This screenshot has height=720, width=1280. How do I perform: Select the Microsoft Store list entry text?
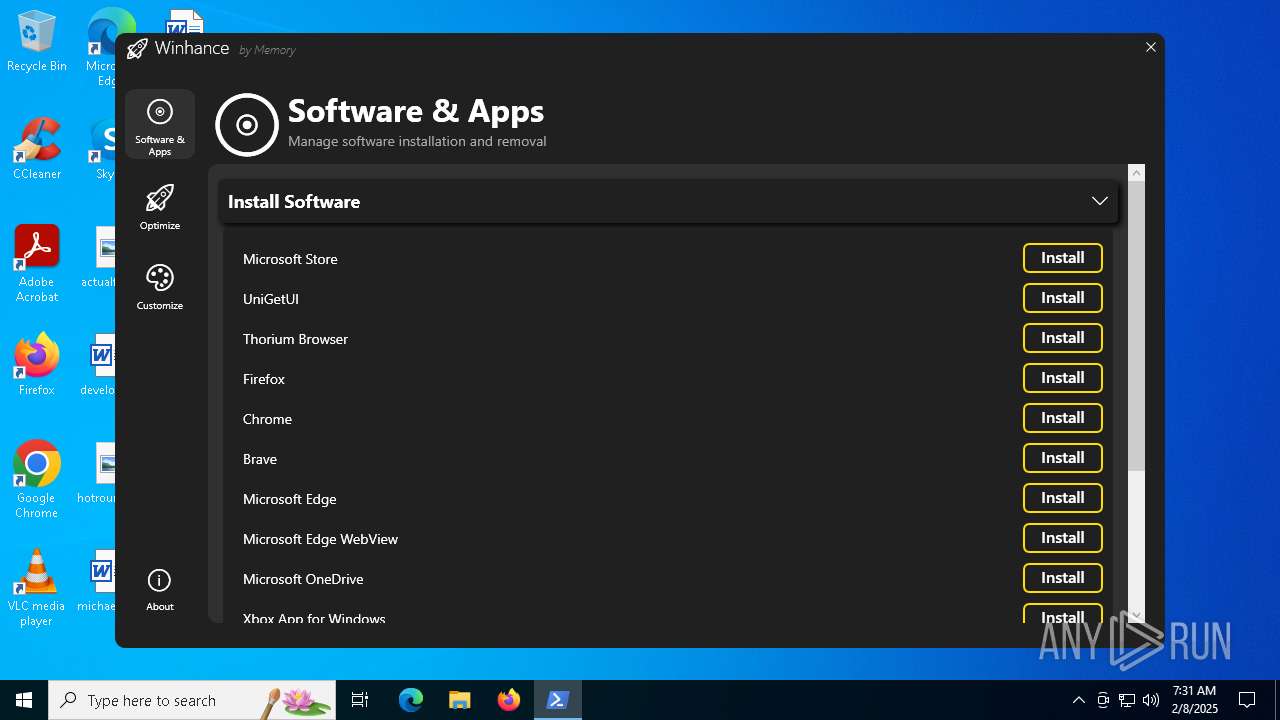[290, 259]
